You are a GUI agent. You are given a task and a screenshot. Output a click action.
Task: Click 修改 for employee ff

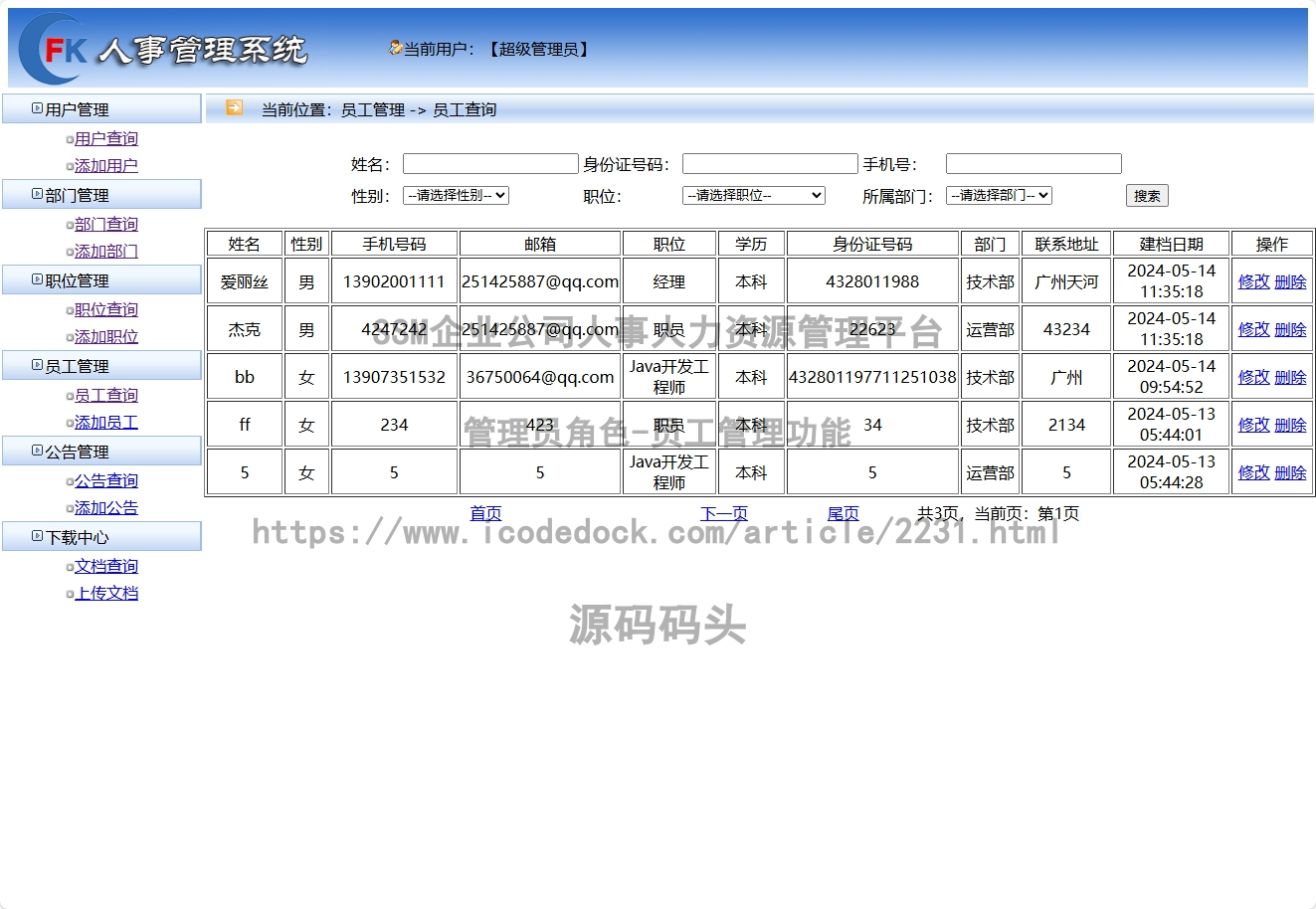tap(1253, 425)
